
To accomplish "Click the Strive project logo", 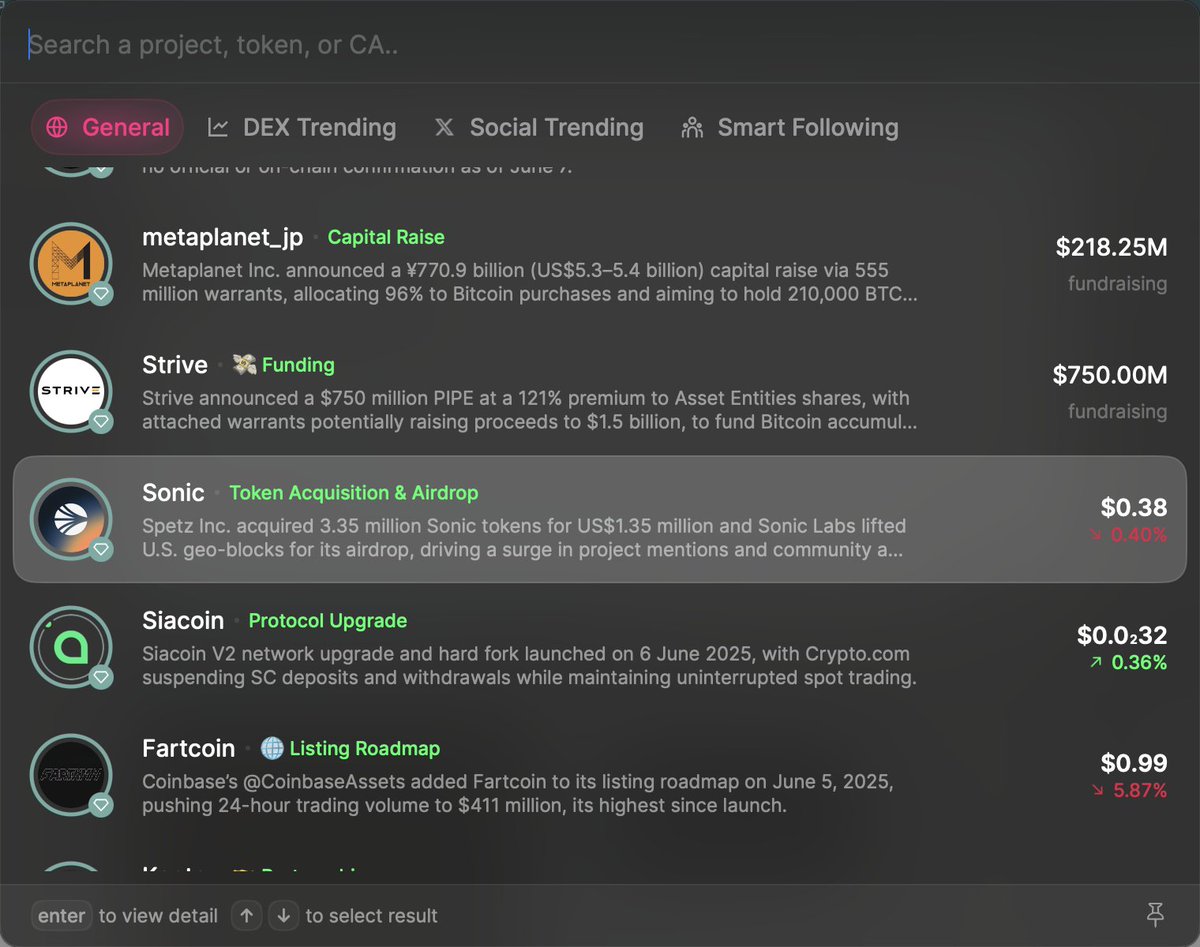I will coord(72,392).
